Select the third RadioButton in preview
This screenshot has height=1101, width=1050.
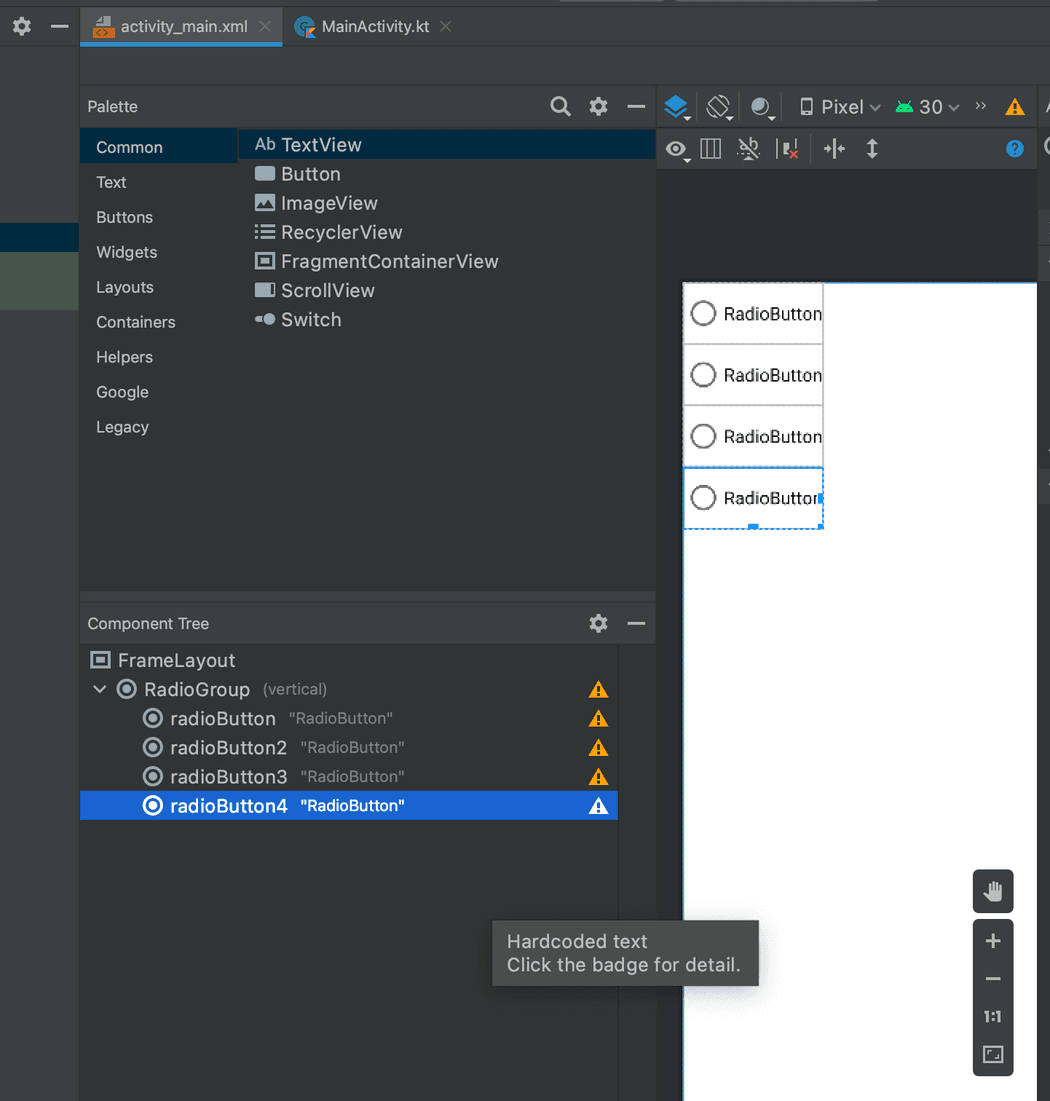pyautogui.click(x=753, y=437)
